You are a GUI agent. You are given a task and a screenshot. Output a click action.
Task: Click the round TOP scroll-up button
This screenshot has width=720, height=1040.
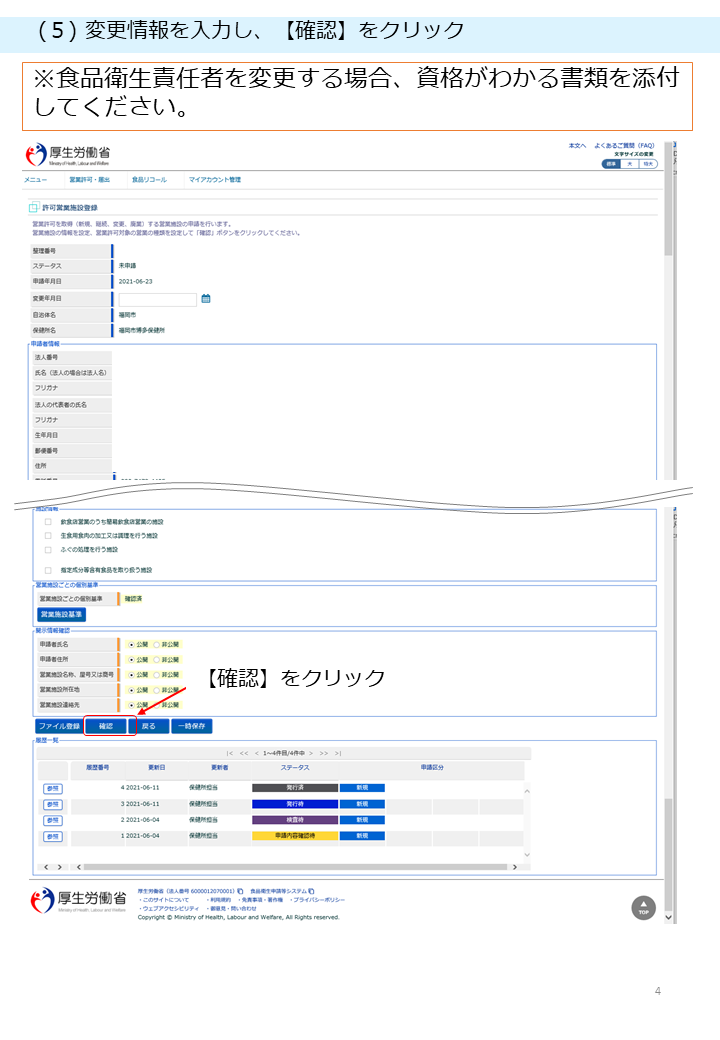click(x=643, y=907)
